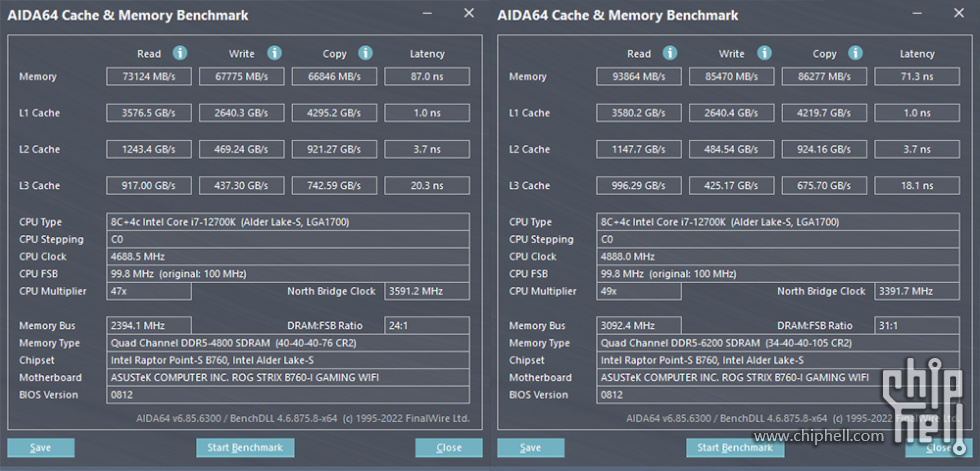This screenshot has height=471, width=980.
Task: Click Memory Bus value 3092.4 MHz
Action: click(639, 325)
